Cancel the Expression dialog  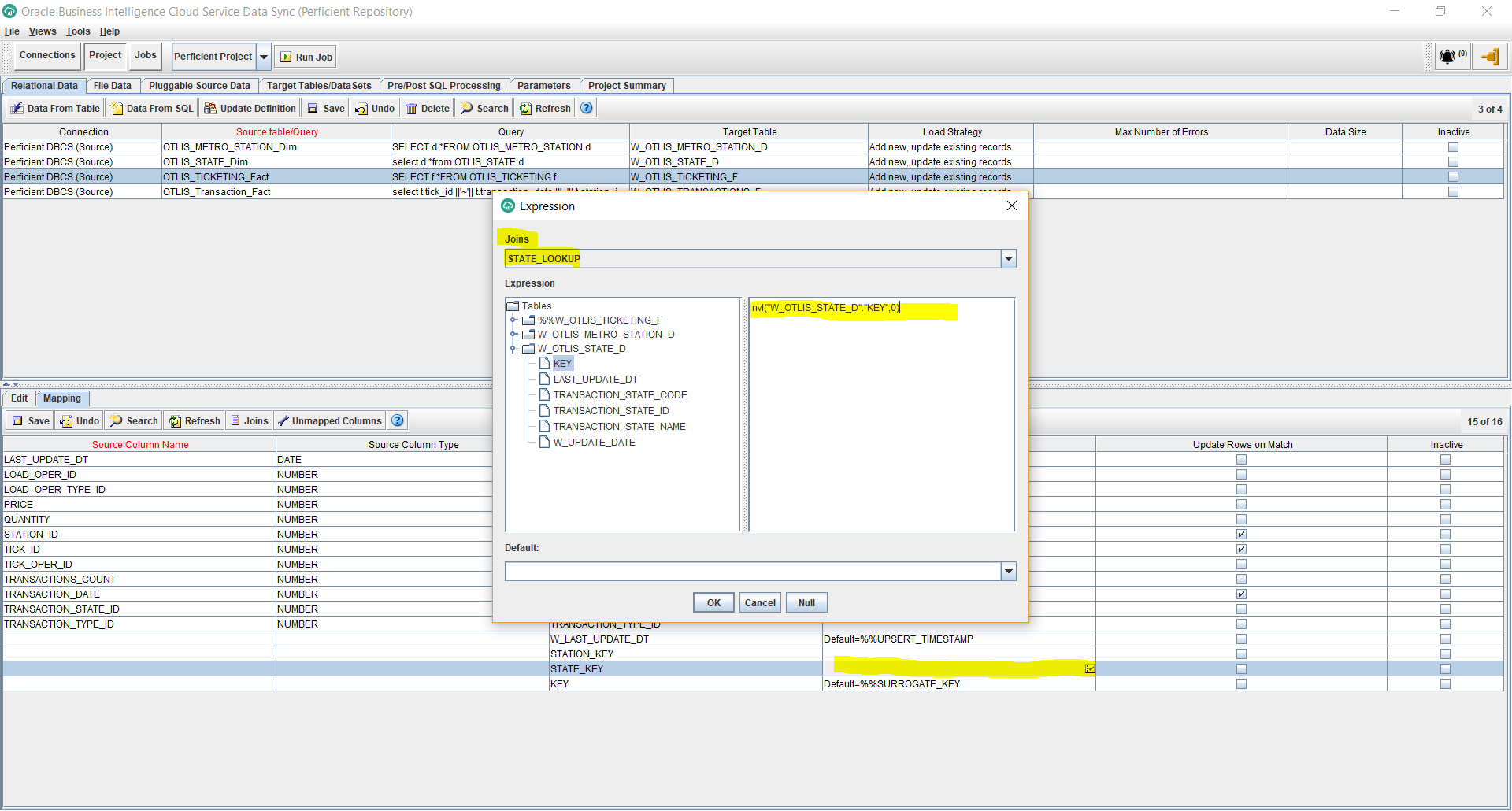760,603
